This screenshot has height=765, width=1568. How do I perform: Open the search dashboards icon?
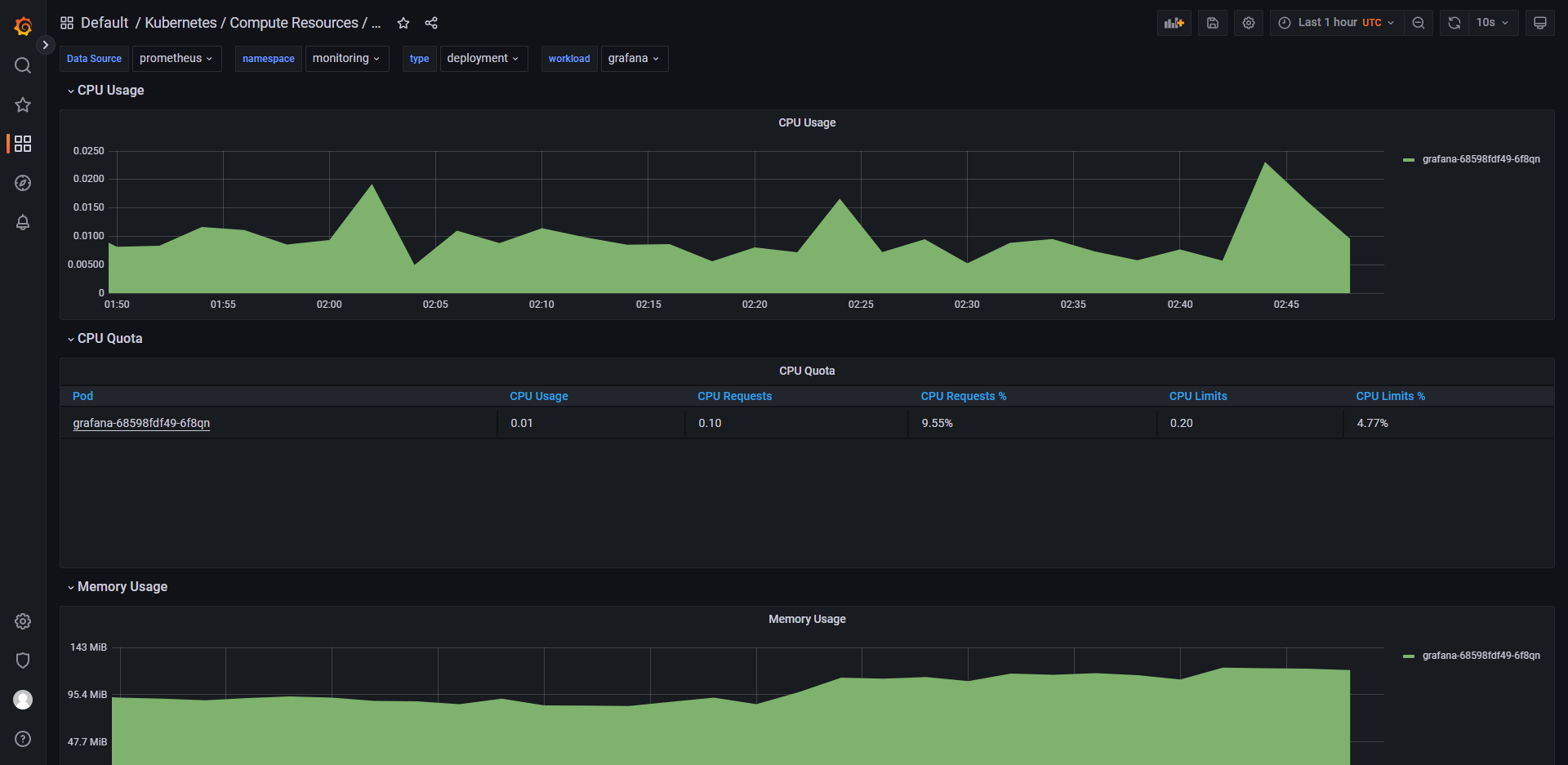(x=23, y=65)
